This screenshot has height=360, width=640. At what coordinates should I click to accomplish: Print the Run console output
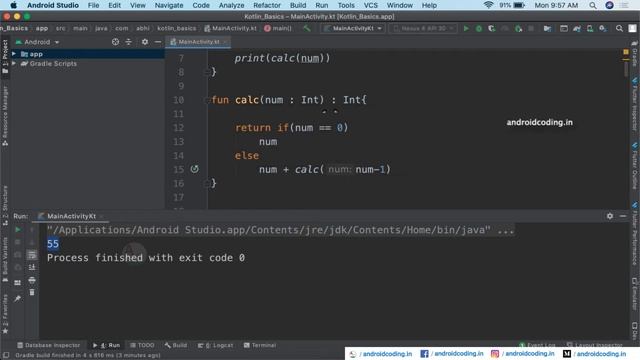pyautogui.click(x=32, y=280)
